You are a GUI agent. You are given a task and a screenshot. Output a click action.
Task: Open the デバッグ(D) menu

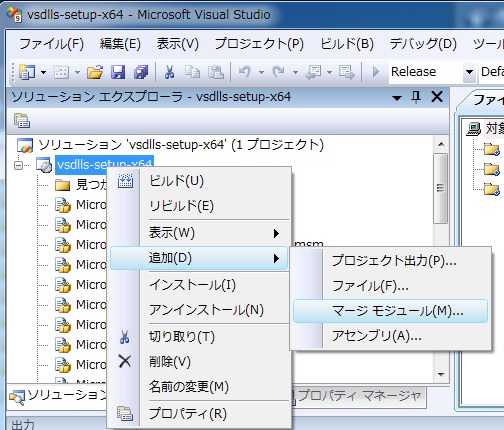[x=423, y=44]
